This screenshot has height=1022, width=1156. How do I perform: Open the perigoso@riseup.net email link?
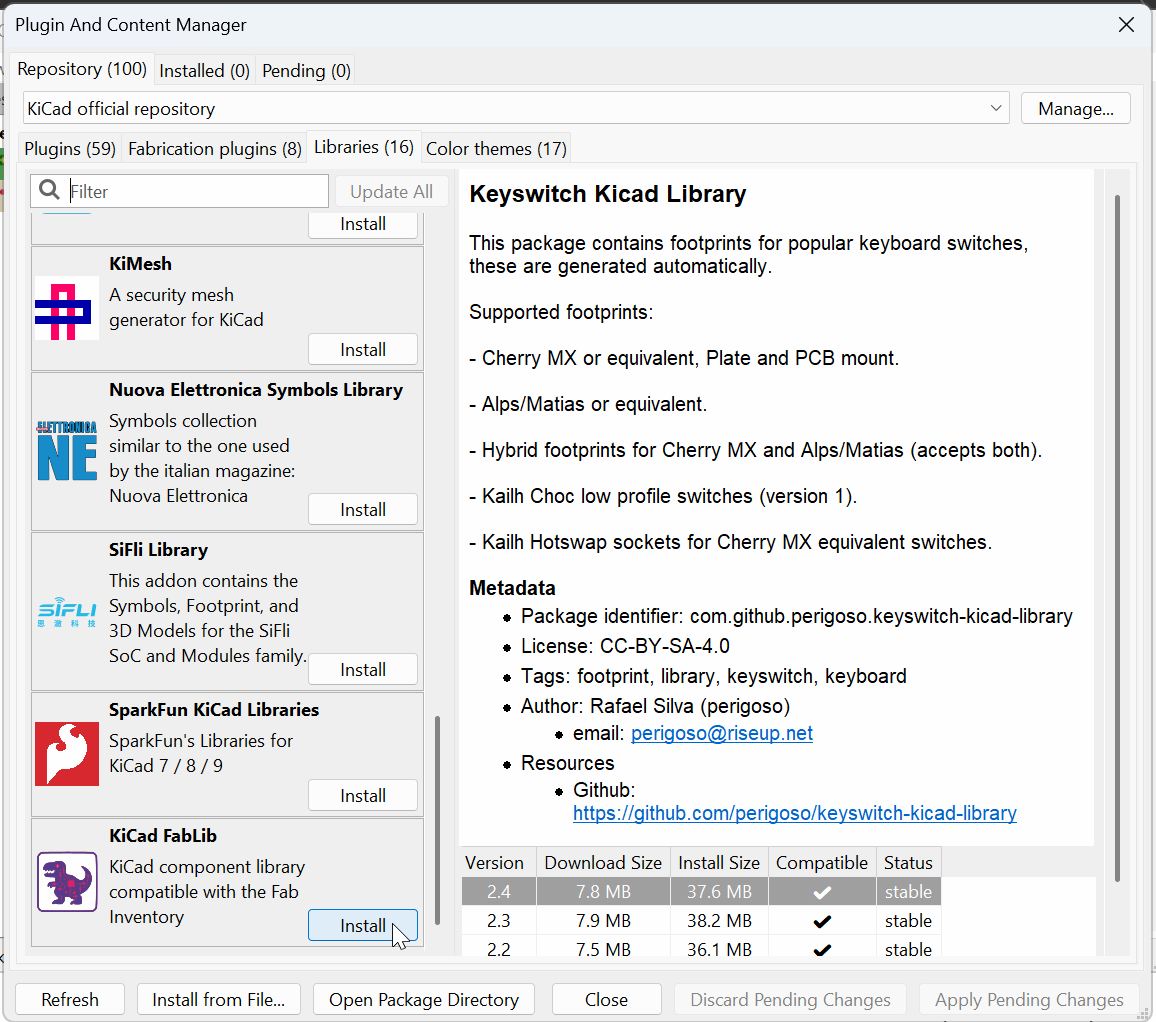click(x=722, y=734)
